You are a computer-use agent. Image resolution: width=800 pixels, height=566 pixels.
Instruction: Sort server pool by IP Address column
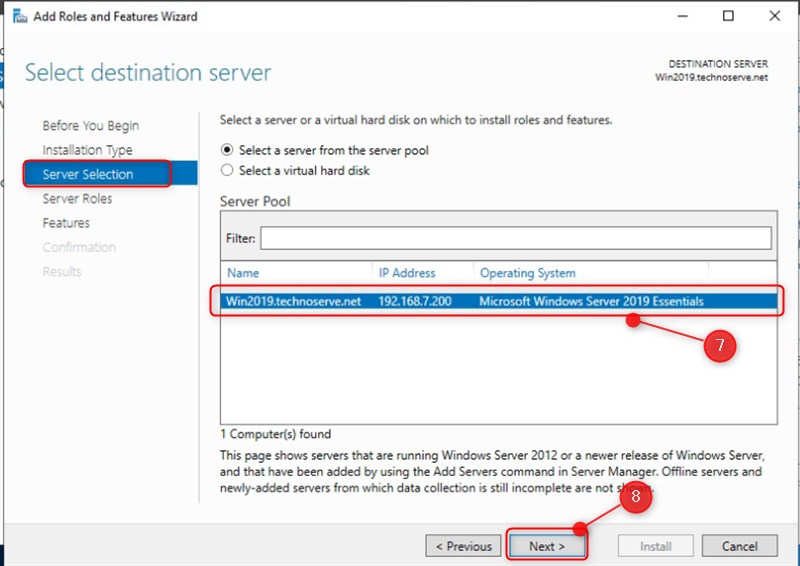tap(407, 273)
